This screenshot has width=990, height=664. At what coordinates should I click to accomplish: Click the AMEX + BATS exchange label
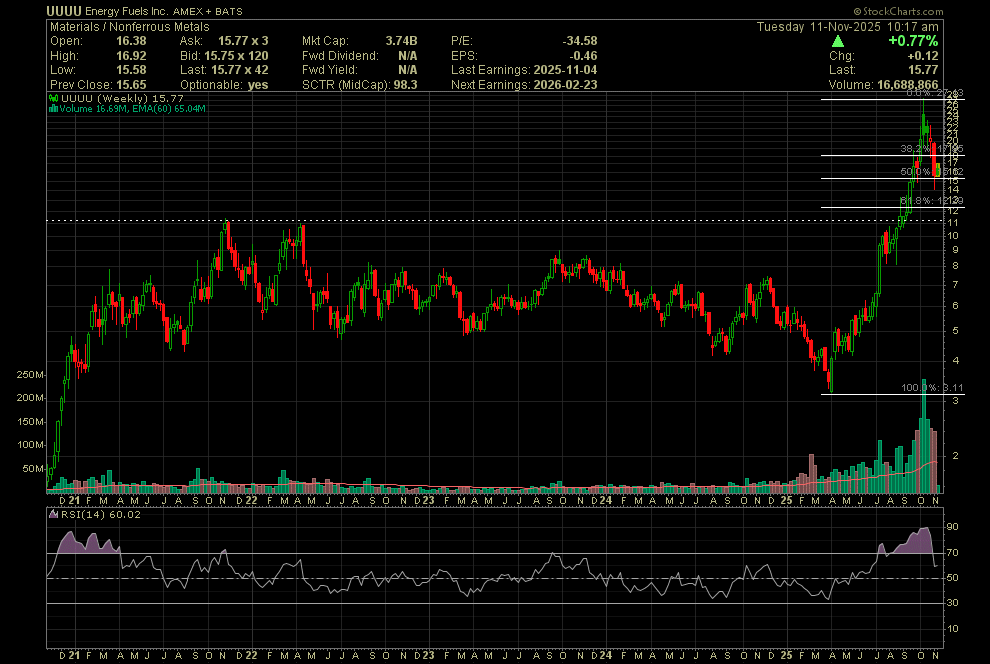(x=207, y=11)
